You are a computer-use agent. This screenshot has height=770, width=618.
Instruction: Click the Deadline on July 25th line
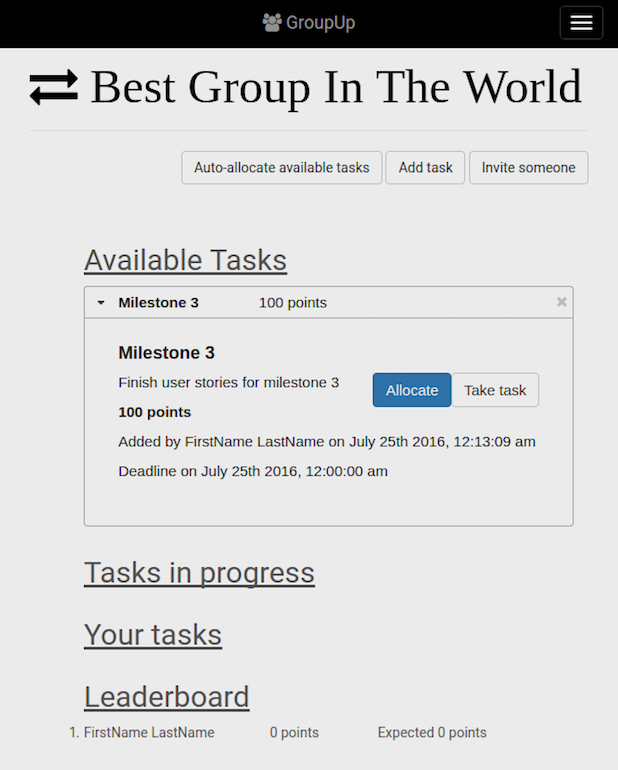[253, 471]
